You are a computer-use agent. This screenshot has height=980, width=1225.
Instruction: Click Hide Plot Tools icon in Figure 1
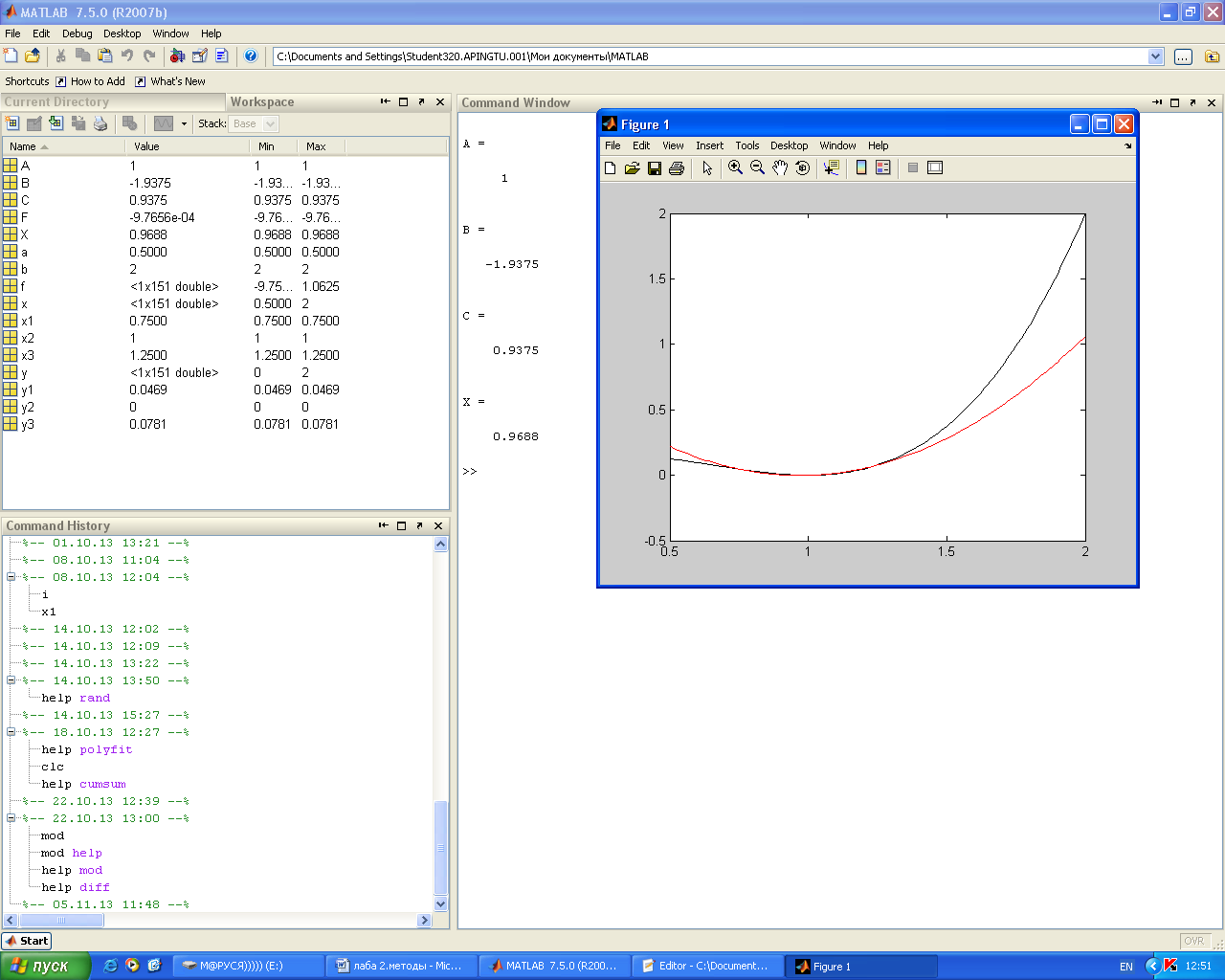click(913, 167)
